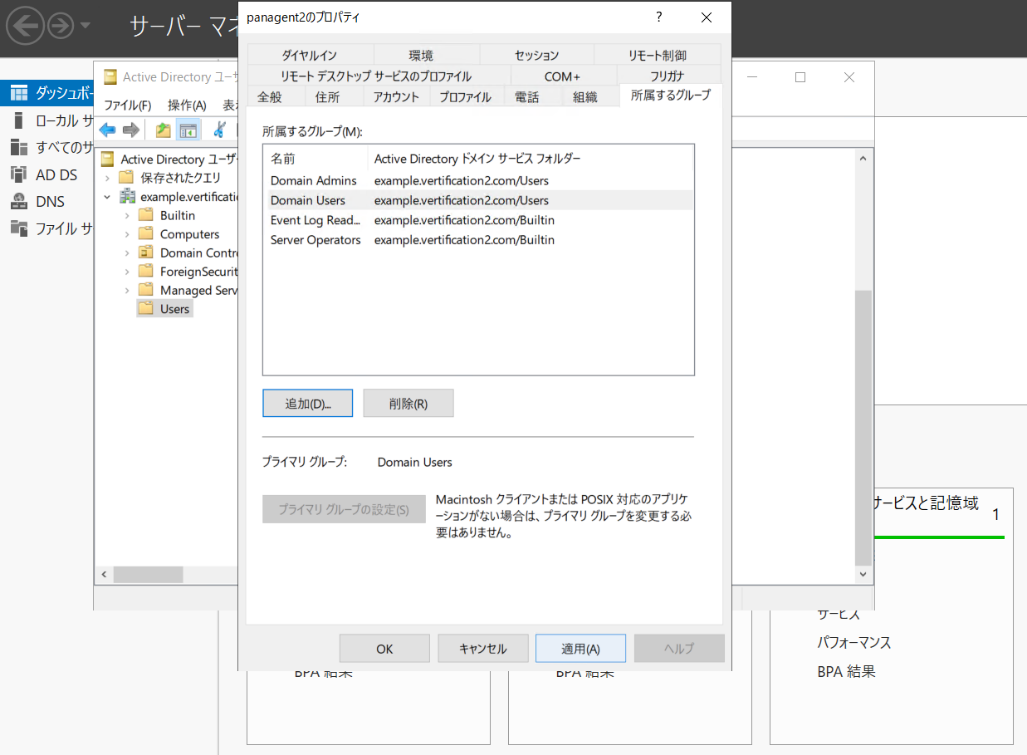Switch to the 電話 tab
1027x755 pixels.
click(x=527, y=97)
